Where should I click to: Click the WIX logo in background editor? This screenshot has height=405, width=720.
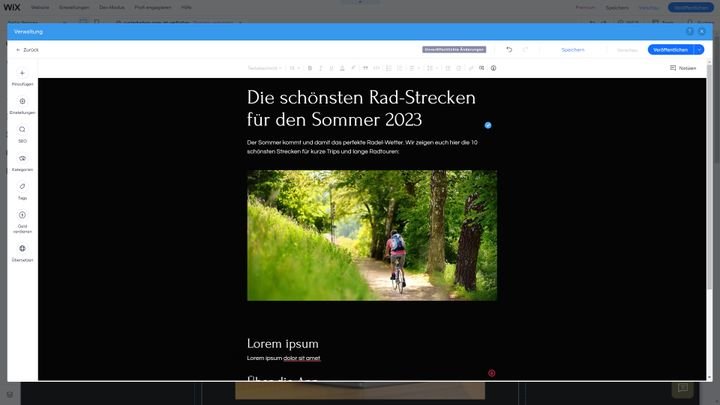(12, 7)
